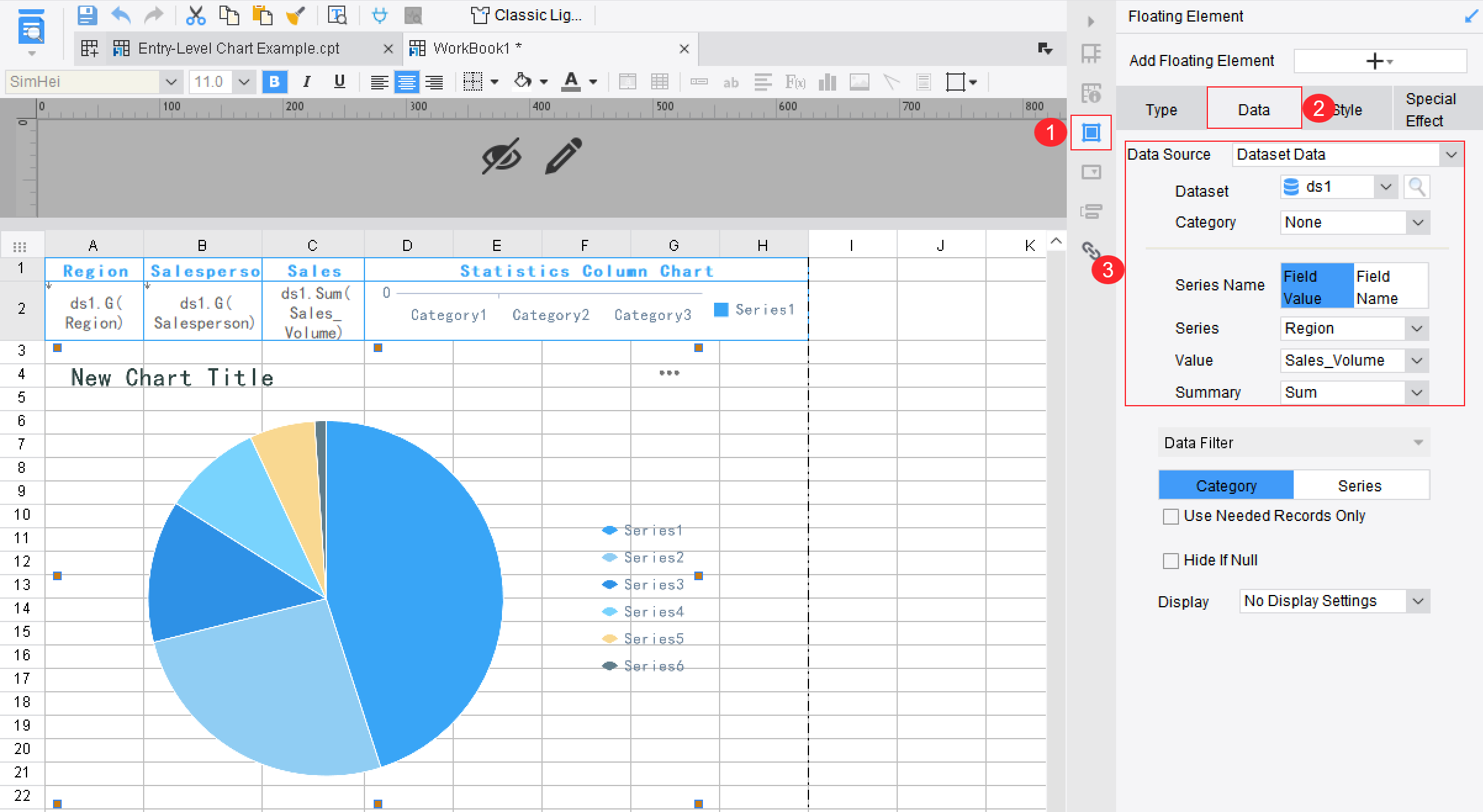Click the Italic formatting button
Screen dimensions: 1483x812
(x=306, y=81)
